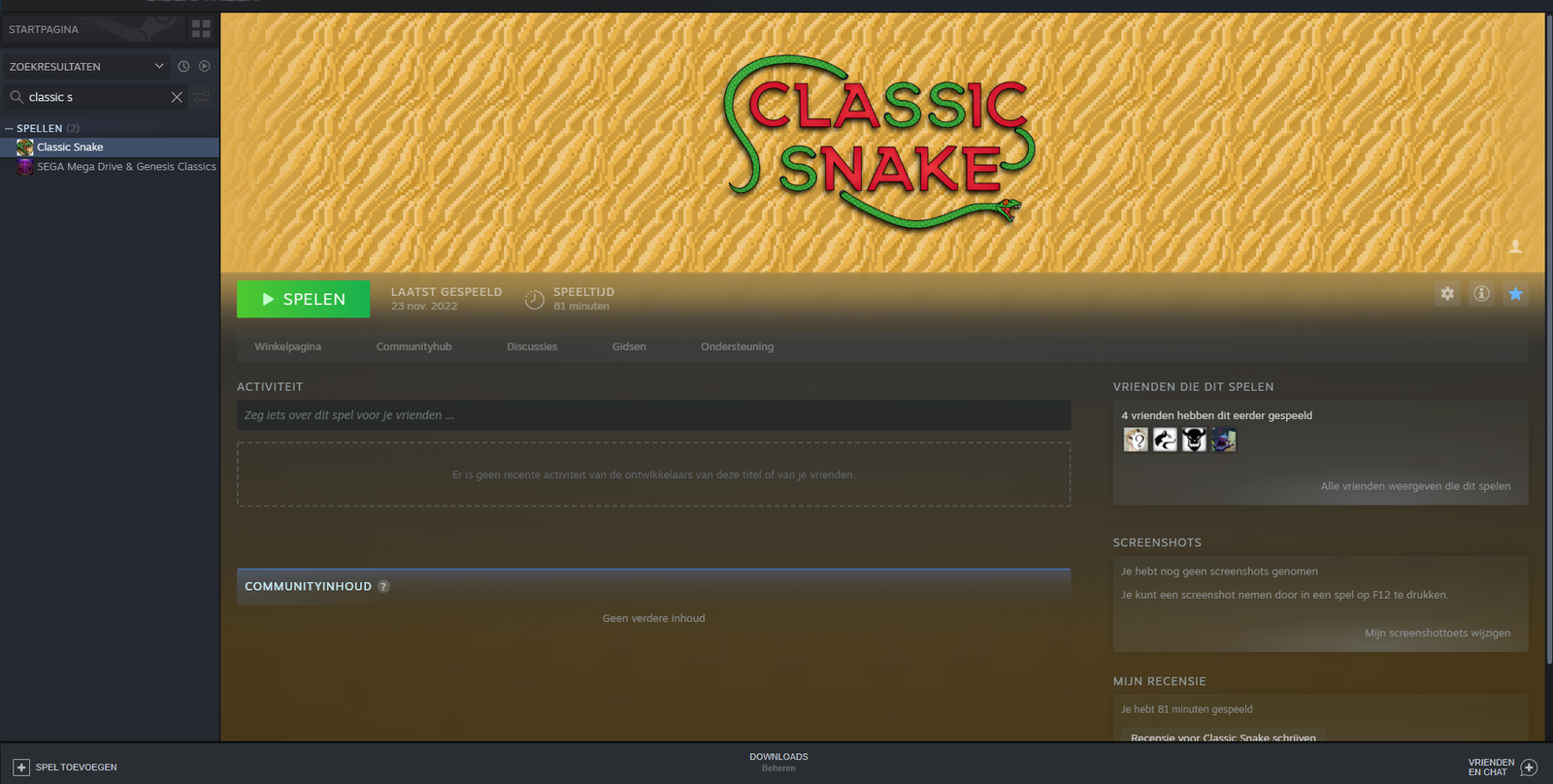The width and height of the screenshot is (1553, 784).
Task: Click the ready-to-play filter icon
Action: pos(204,66)
